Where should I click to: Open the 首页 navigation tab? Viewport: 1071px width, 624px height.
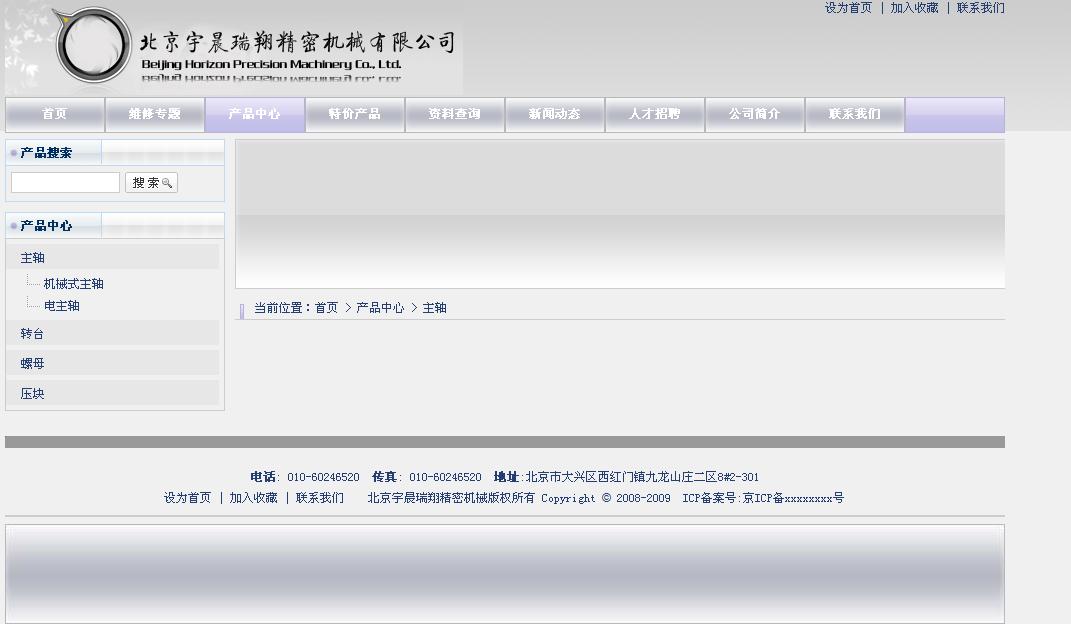pos(55,114)
